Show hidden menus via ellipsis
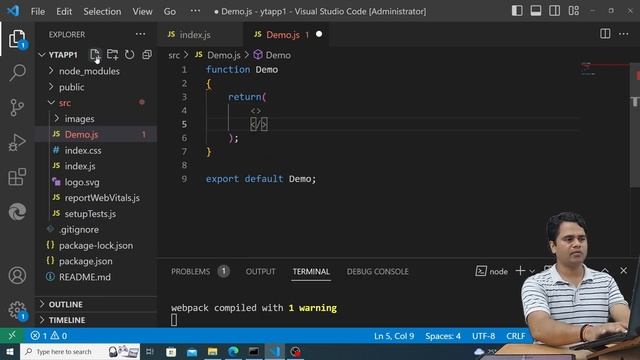 click(195, 11)
